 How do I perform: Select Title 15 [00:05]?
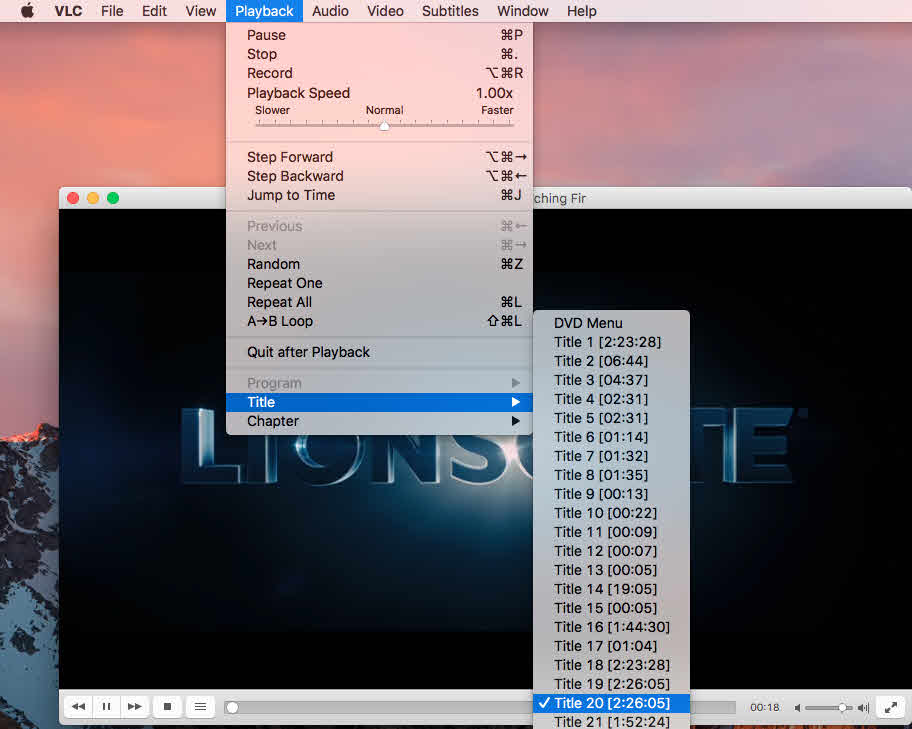pos(611,608)
